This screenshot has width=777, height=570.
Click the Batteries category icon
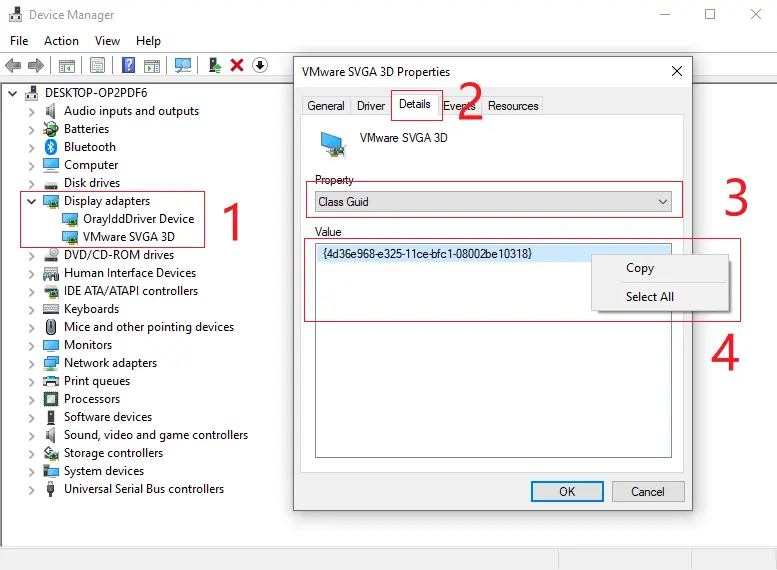click(51, 129)
